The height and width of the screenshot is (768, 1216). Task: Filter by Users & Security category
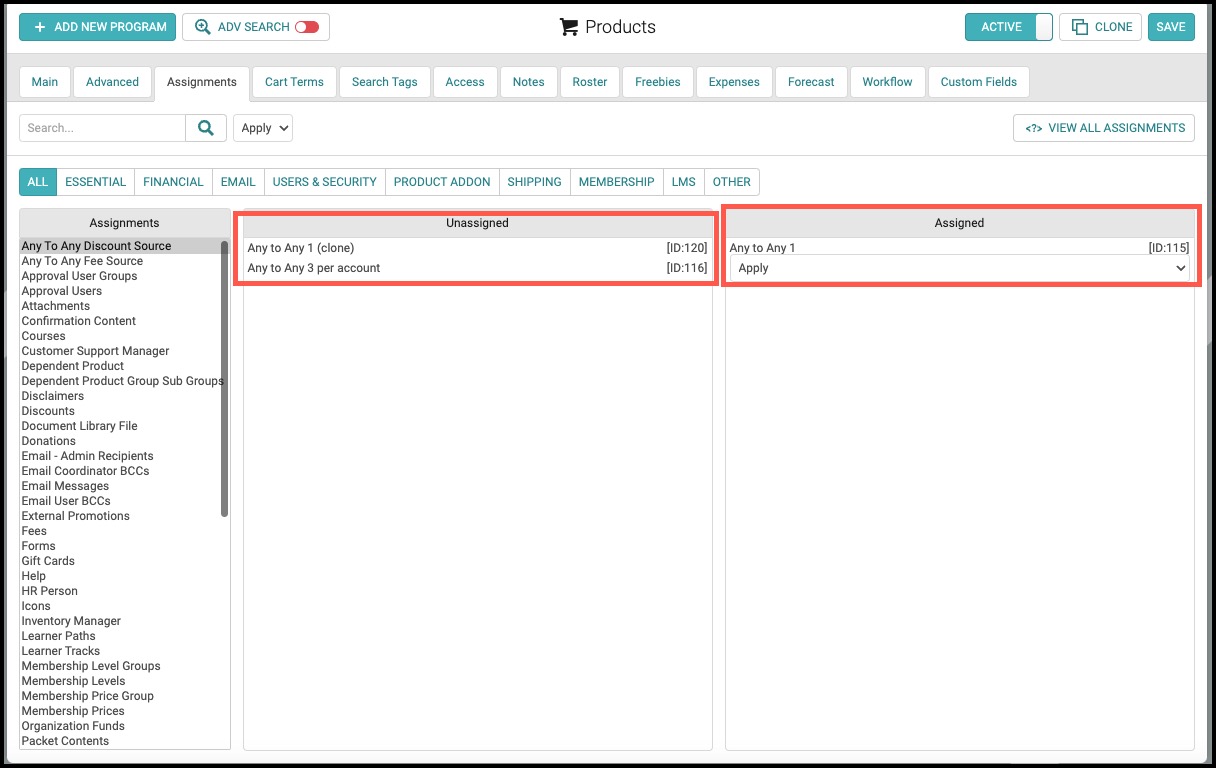(325, 182)
